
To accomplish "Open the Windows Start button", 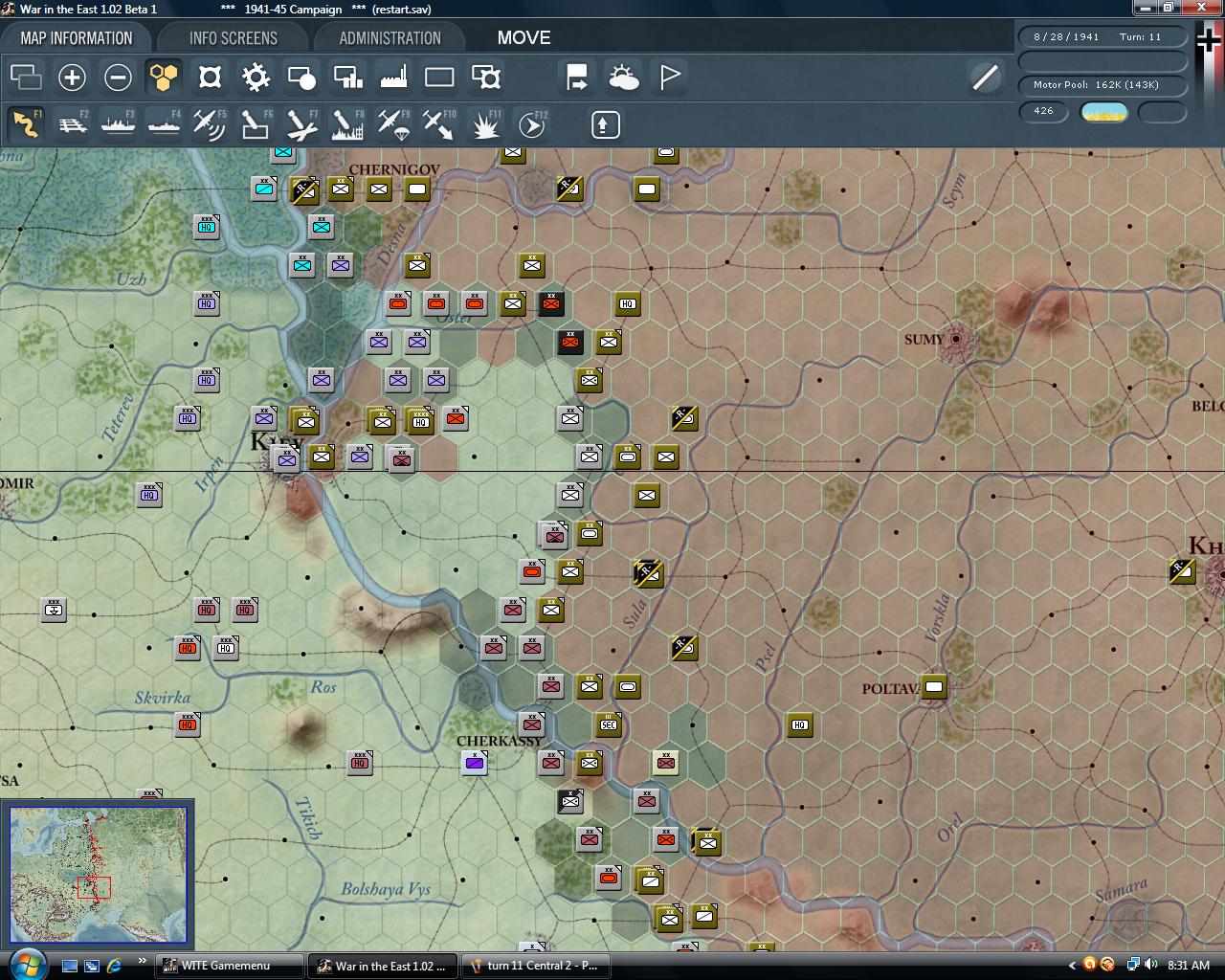I will 27,964.
